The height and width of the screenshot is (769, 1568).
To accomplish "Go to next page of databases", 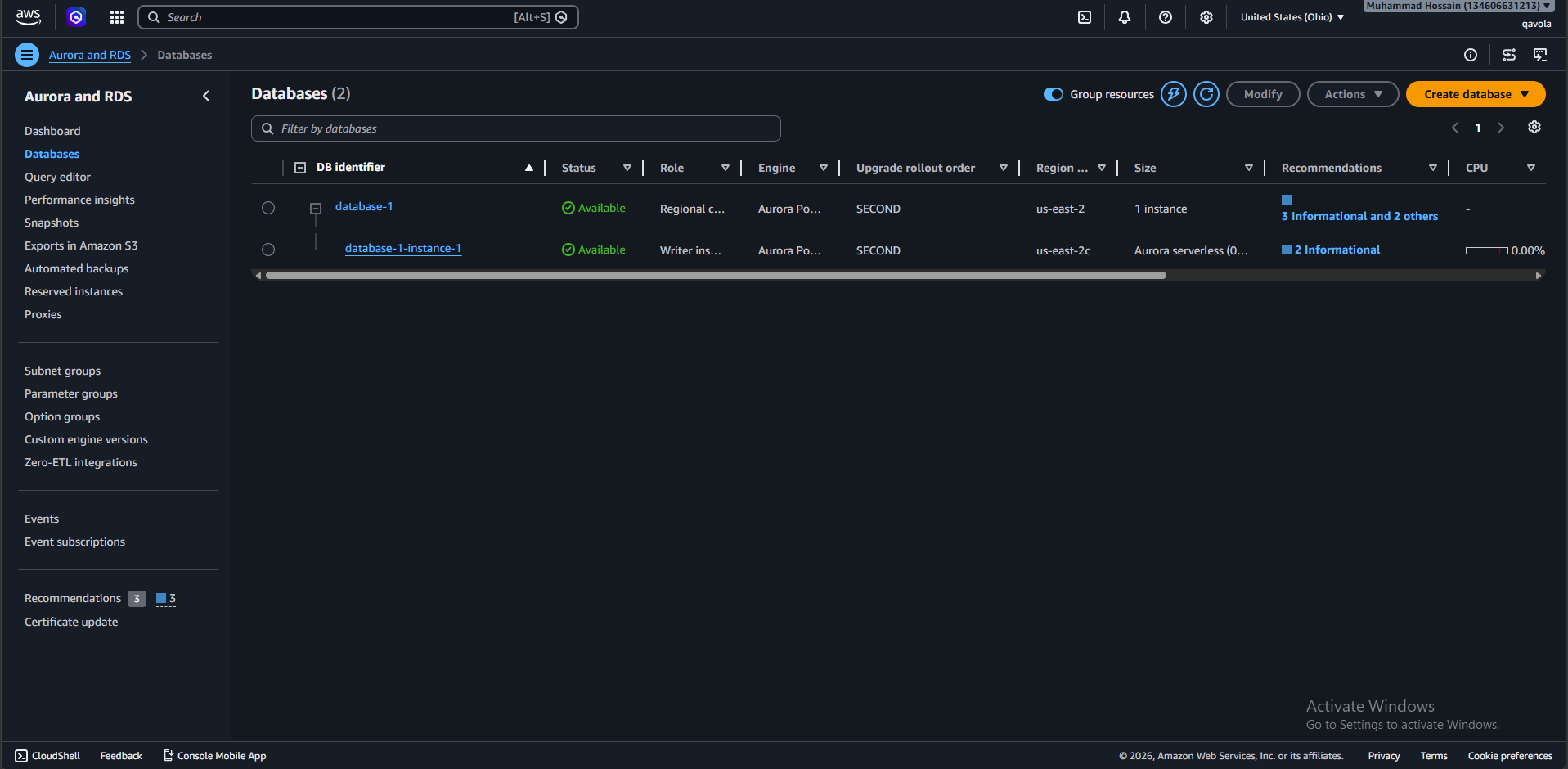I will point(1501,128).
